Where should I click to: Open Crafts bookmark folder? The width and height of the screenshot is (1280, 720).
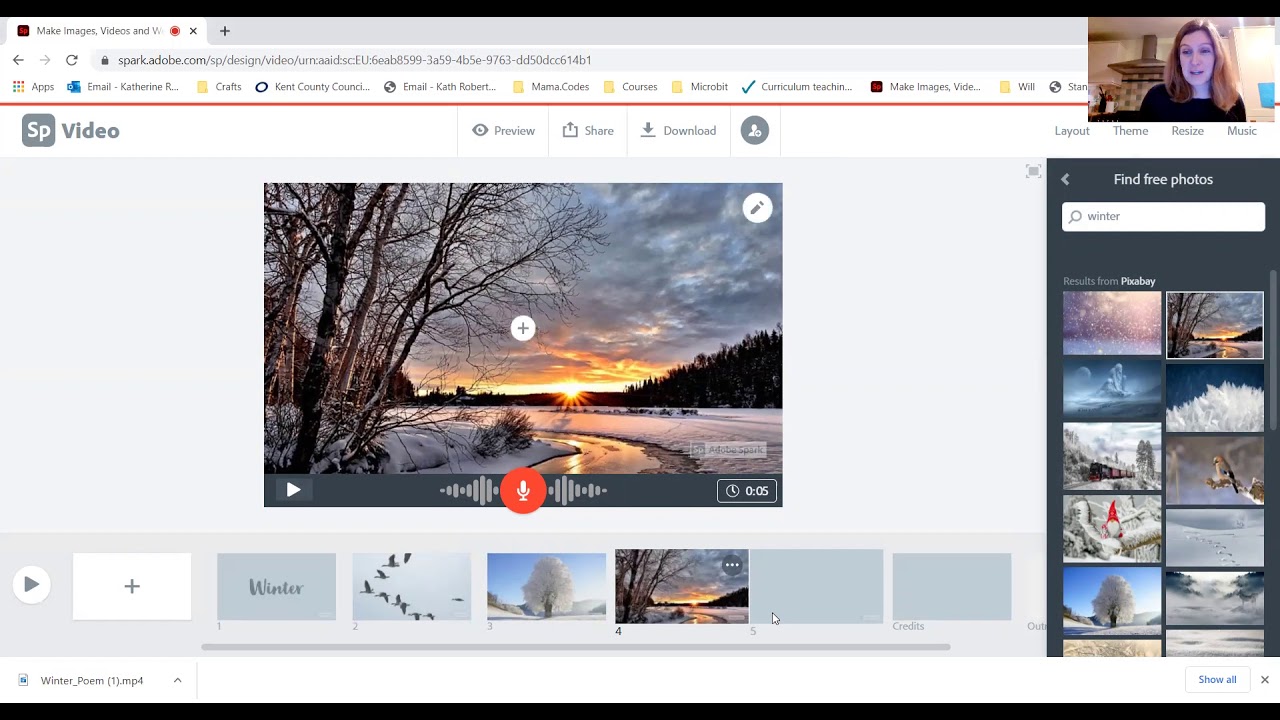219,87
